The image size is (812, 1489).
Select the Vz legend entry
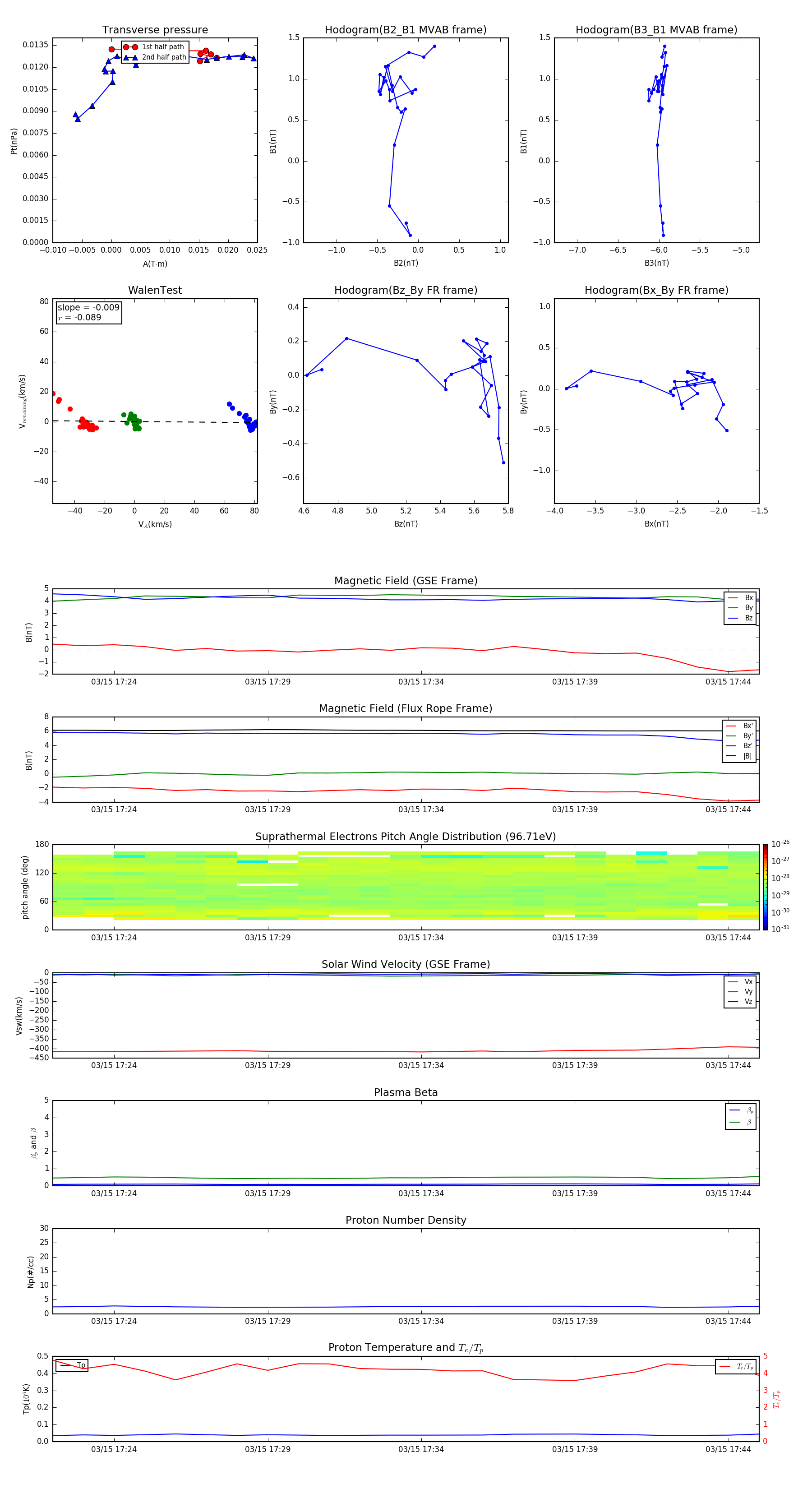click(740, 1002)
